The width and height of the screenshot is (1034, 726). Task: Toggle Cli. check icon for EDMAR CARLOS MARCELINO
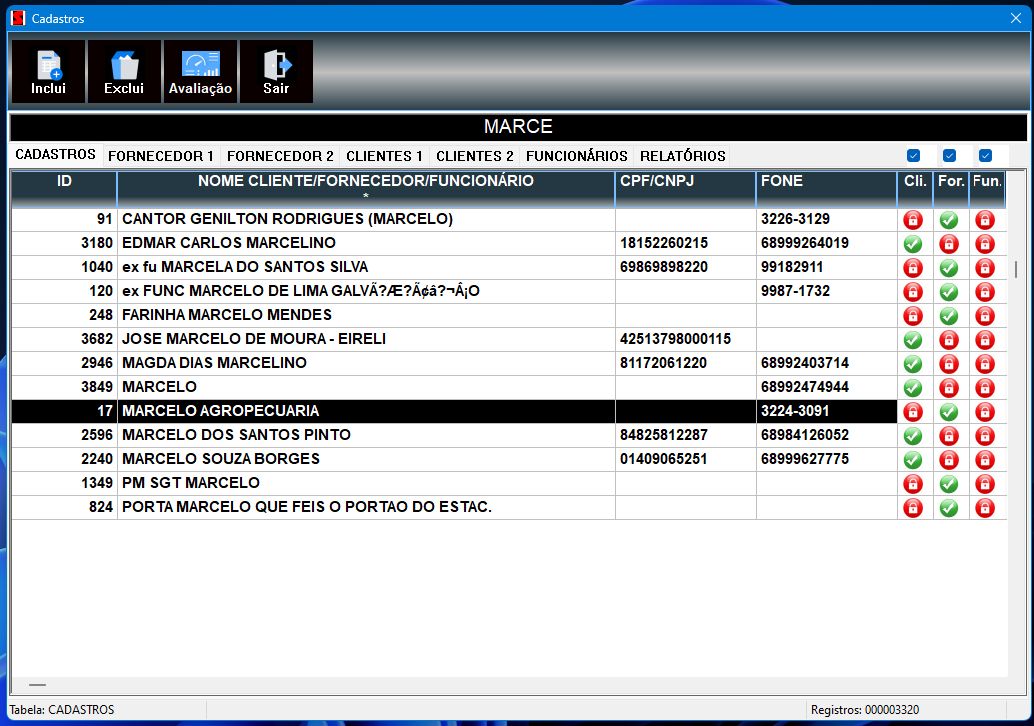point(913,244)
